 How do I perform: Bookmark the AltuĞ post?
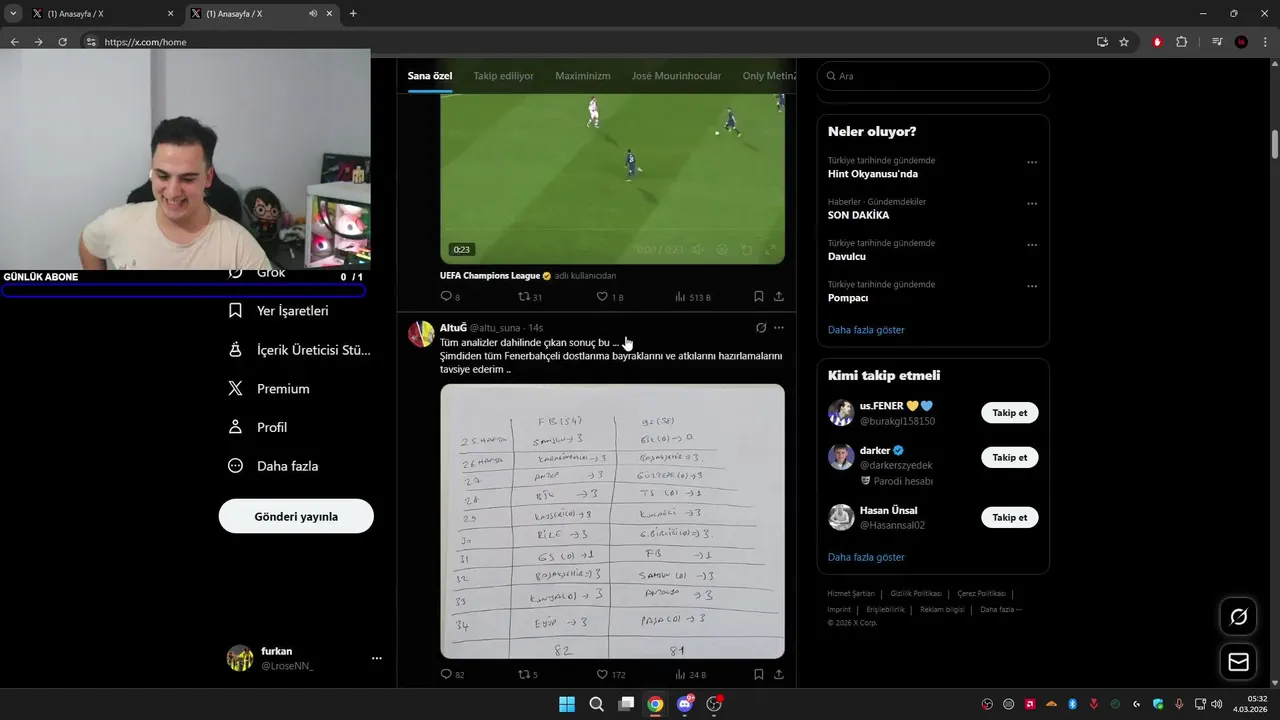click(759, 675)
